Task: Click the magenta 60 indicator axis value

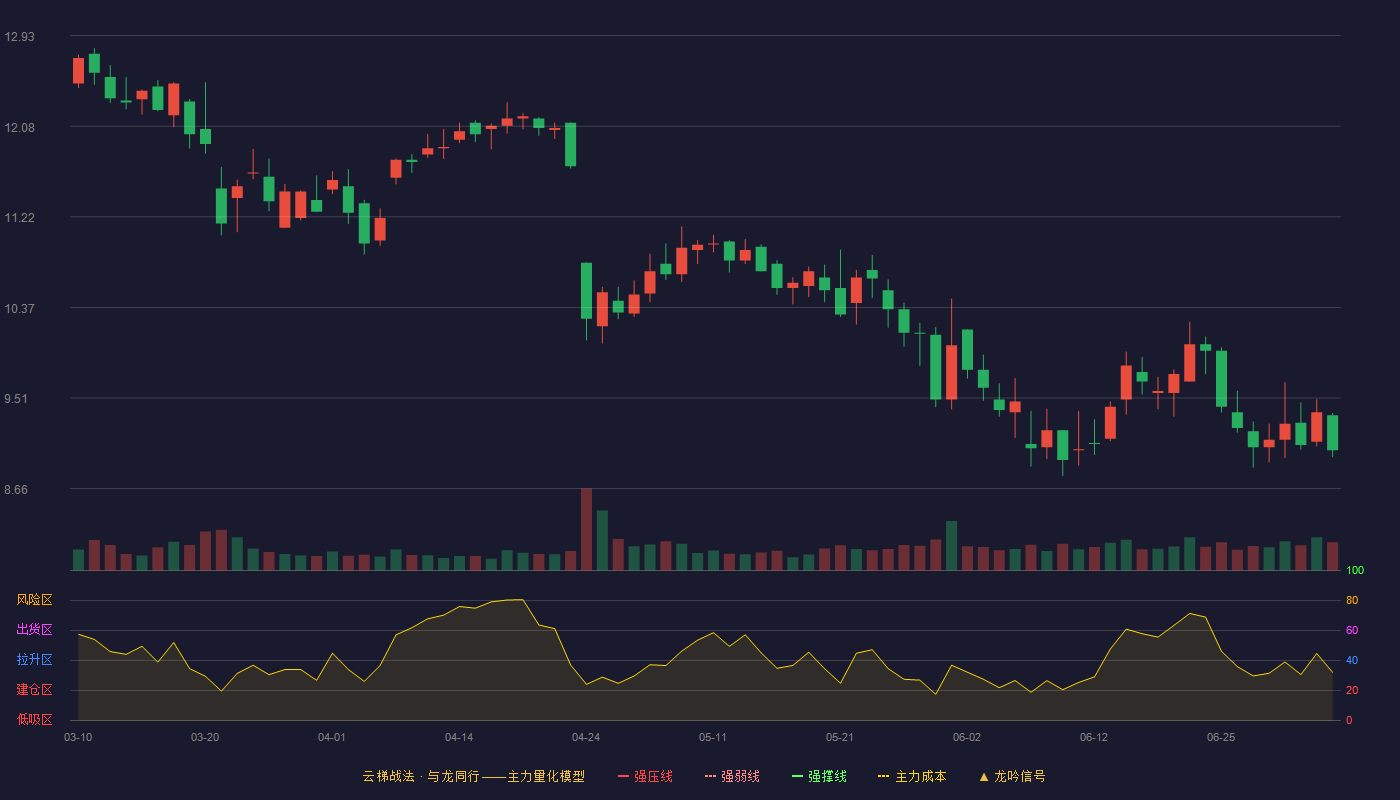Action: [1352, 630]
